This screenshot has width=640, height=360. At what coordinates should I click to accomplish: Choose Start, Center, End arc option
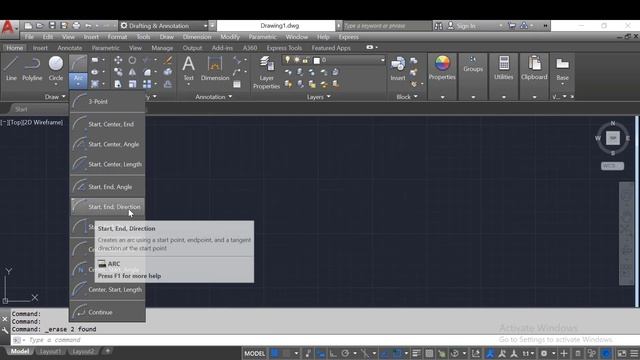[x=107, y=124]
